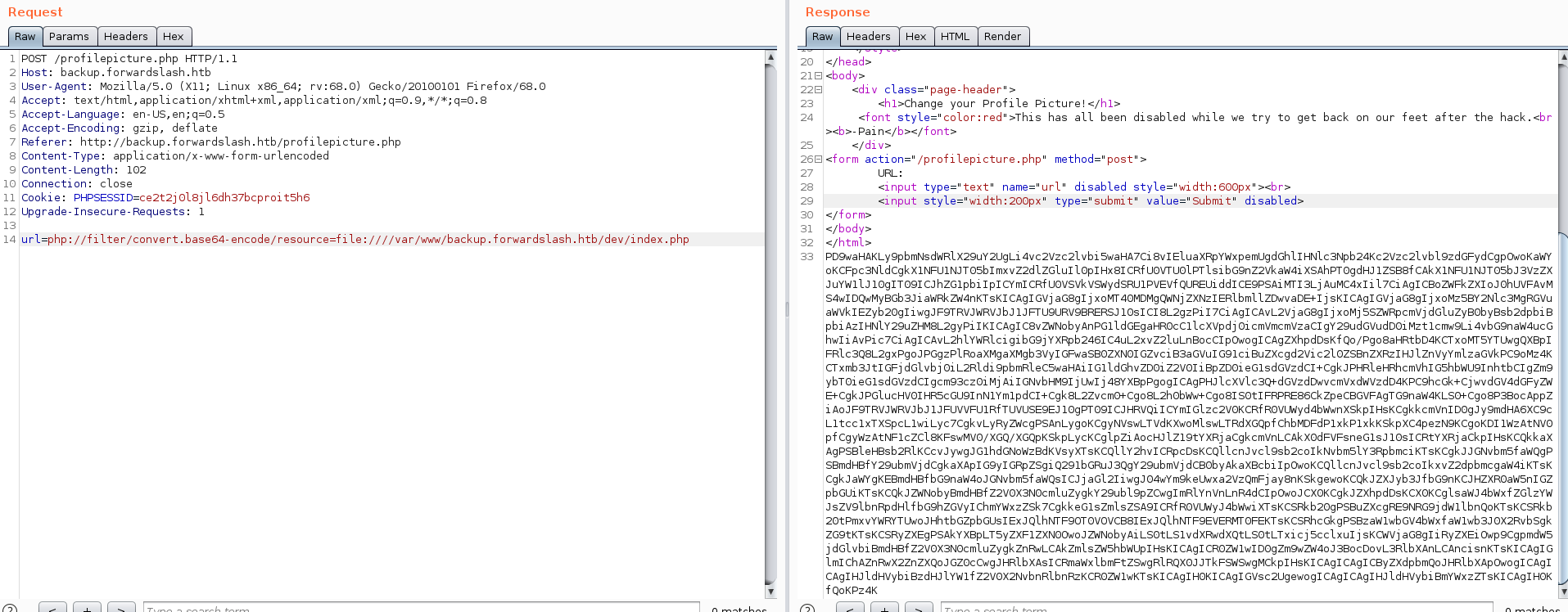The height and width of the screenshot is (612, 1568).
Task: Click the Host: backup.forwardslash.htb header
Action: (x=116, y=73)
